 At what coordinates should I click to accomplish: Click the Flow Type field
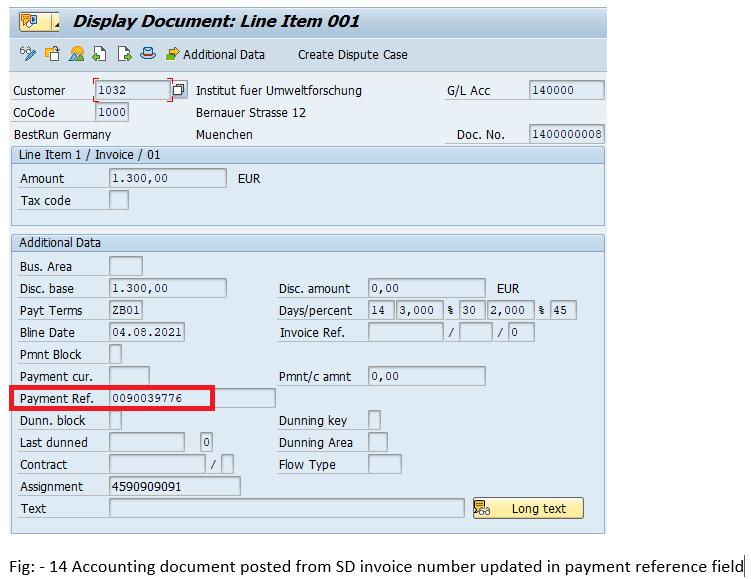pyautogui.click(x=385, y=465)
